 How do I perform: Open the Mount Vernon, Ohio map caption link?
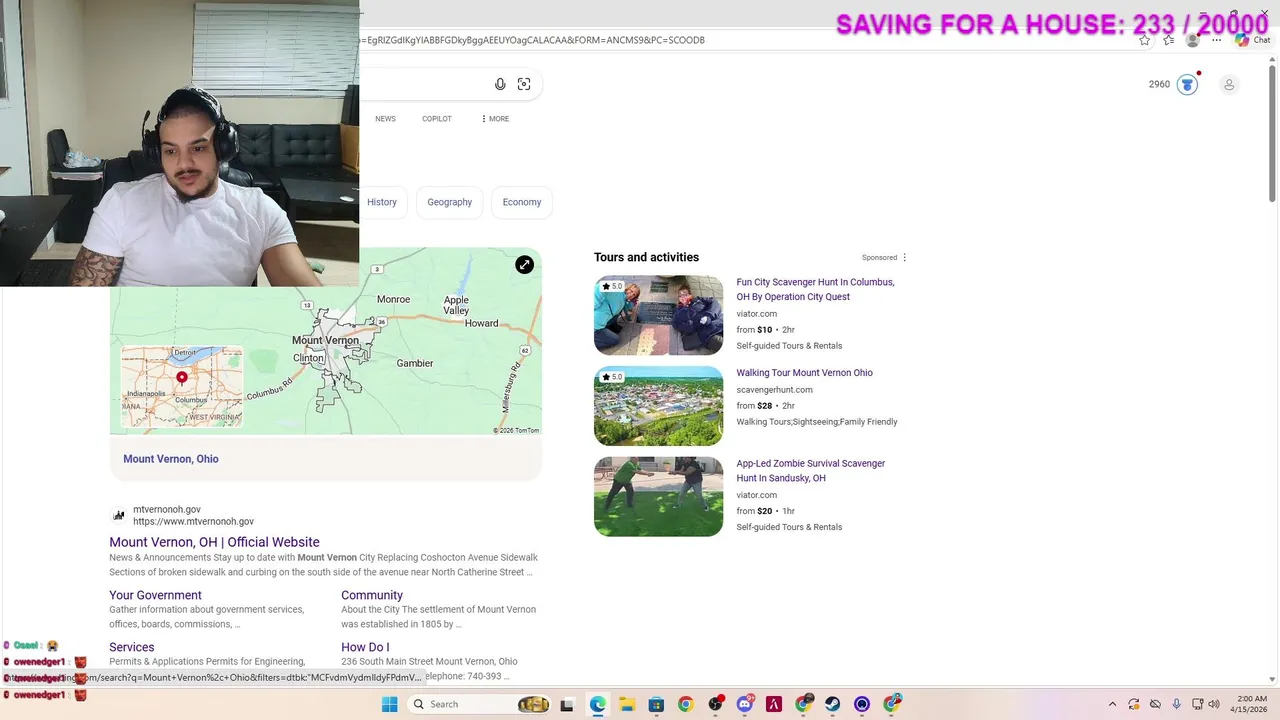pyautogui.click(x=171, y=459)
